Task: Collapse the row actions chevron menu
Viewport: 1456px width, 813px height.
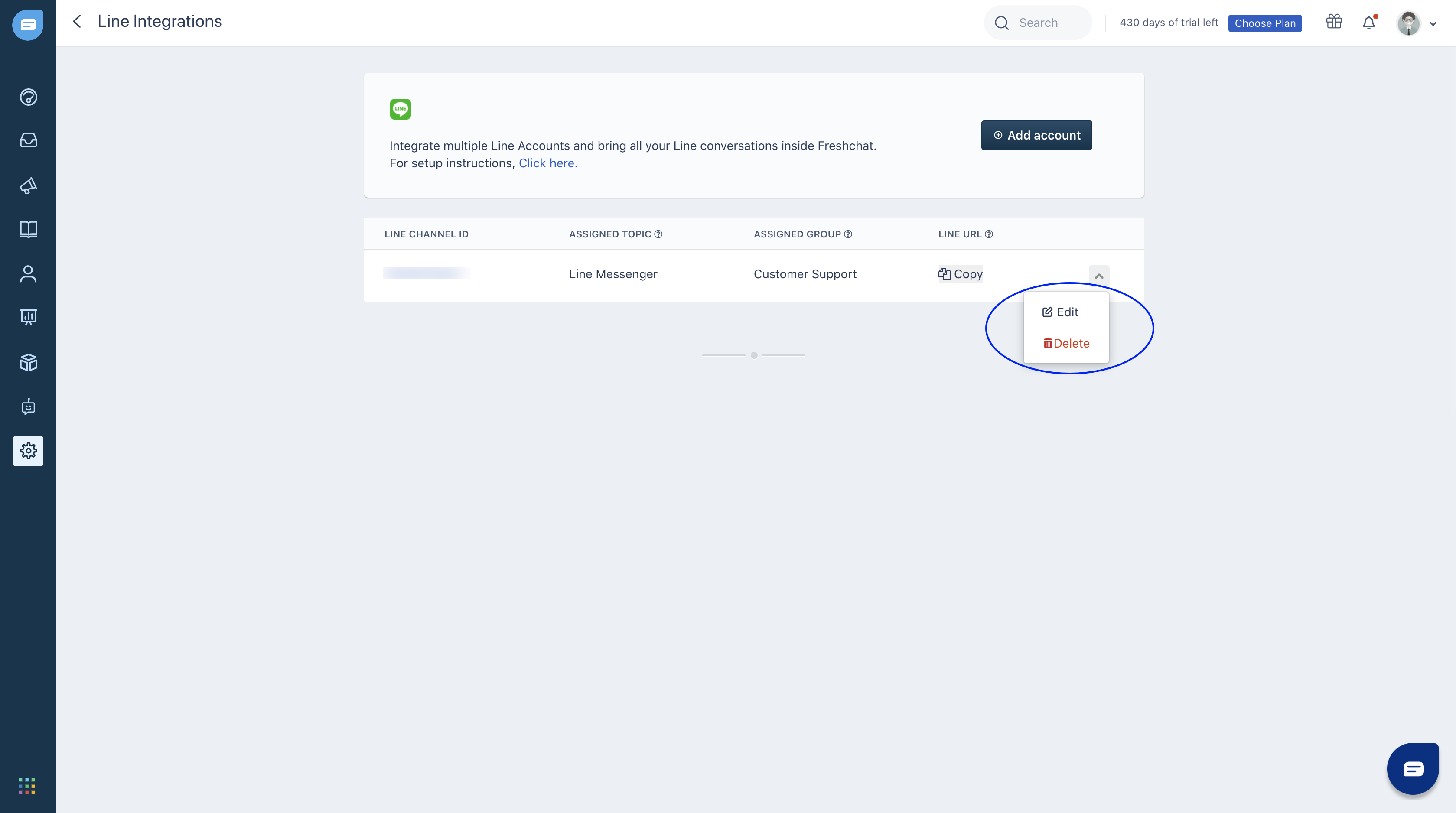Action: coord(1099,276)
